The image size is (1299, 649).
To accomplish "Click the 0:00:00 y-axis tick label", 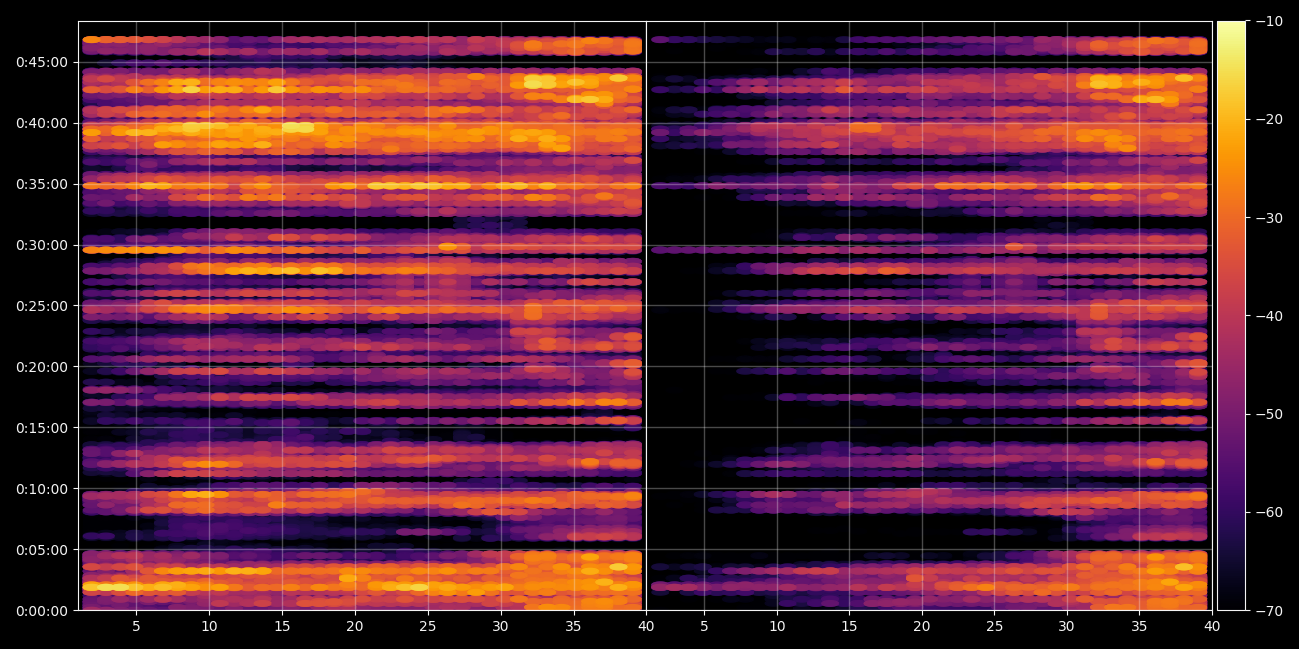I will click(42, 611).
